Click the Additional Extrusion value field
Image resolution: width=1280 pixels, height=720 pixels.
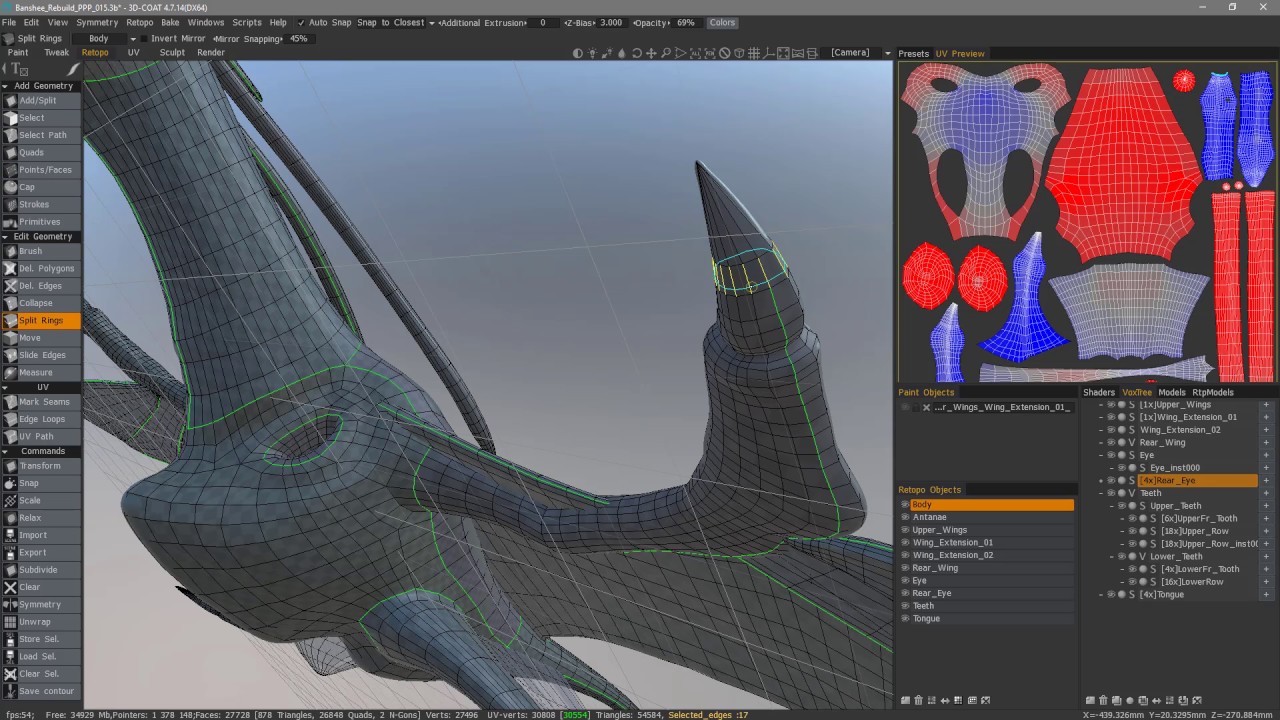coord(543,22)
